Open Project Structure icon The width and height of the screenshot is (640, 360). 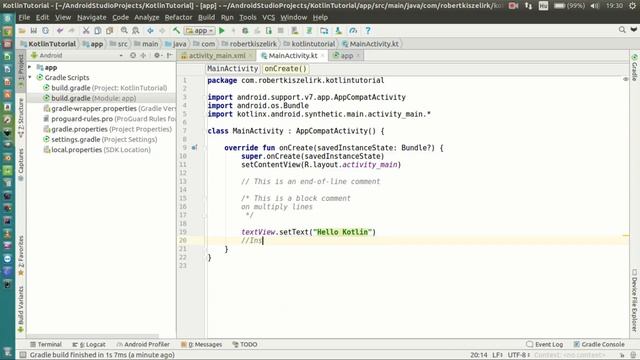coord(324,31)
